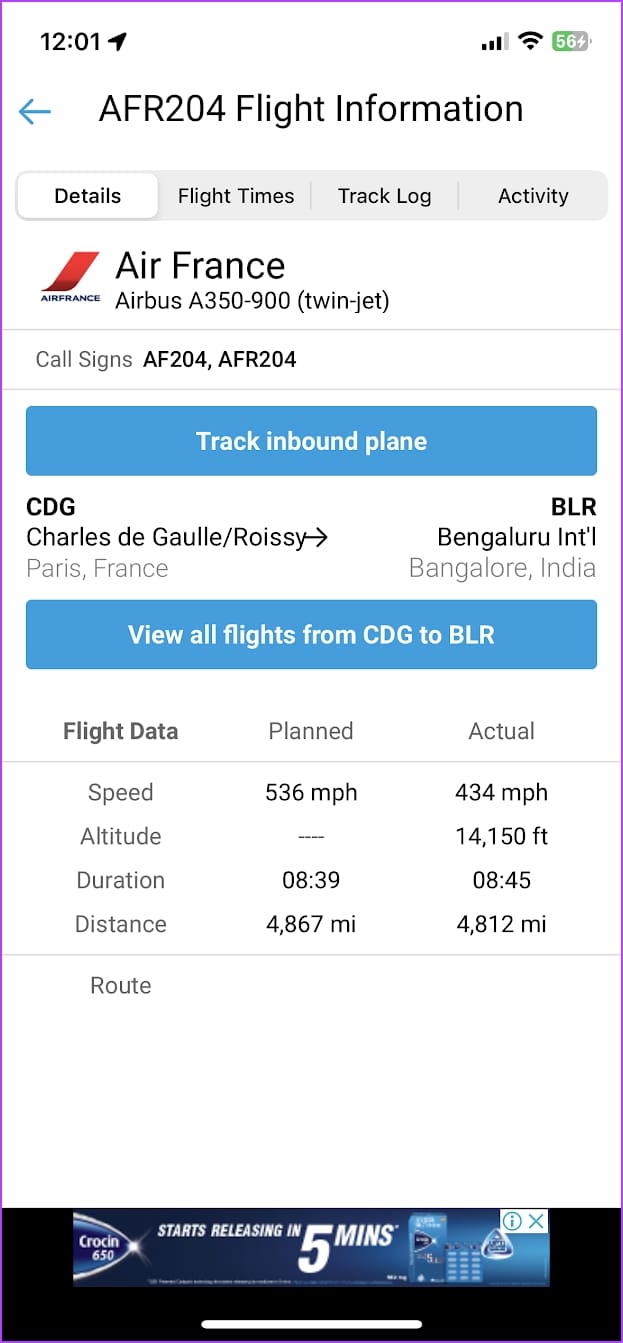
Task: Tap the location arrow beside clock
Action: (x=118, y=41)
